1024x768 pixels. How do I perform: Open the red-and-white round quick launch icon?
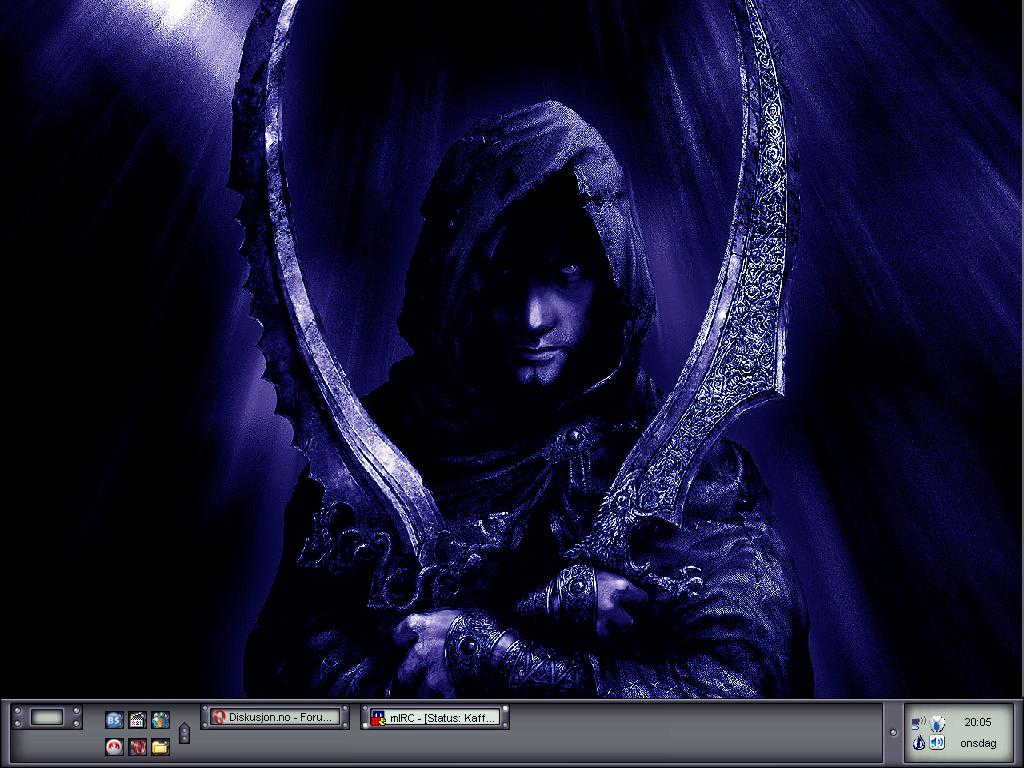[114, 746]
